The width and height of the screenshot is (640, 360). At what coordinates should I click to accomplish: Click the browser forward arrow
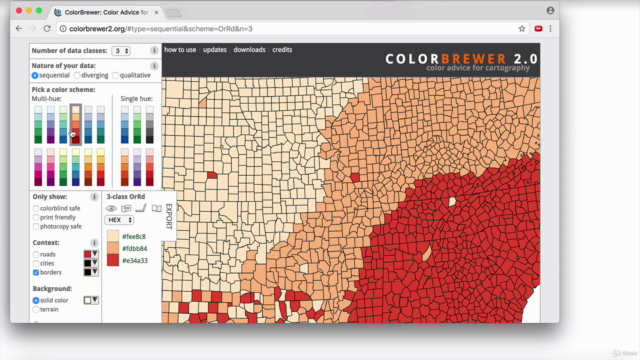pyautogui.click(x=33, y=29)
